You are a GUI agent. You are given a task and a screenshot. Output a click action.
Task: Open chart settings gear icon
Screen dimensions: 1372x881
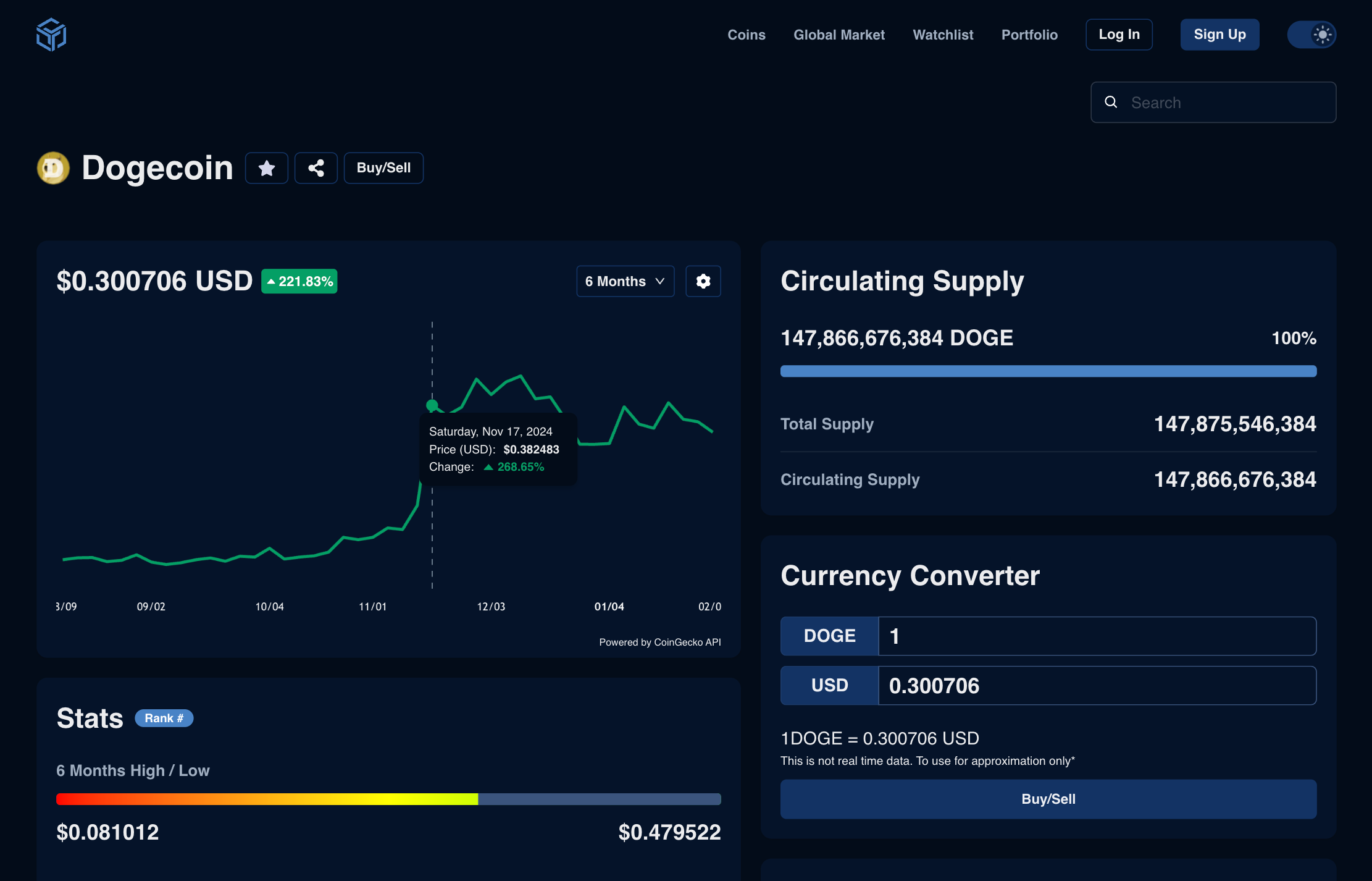pos(703,282)
